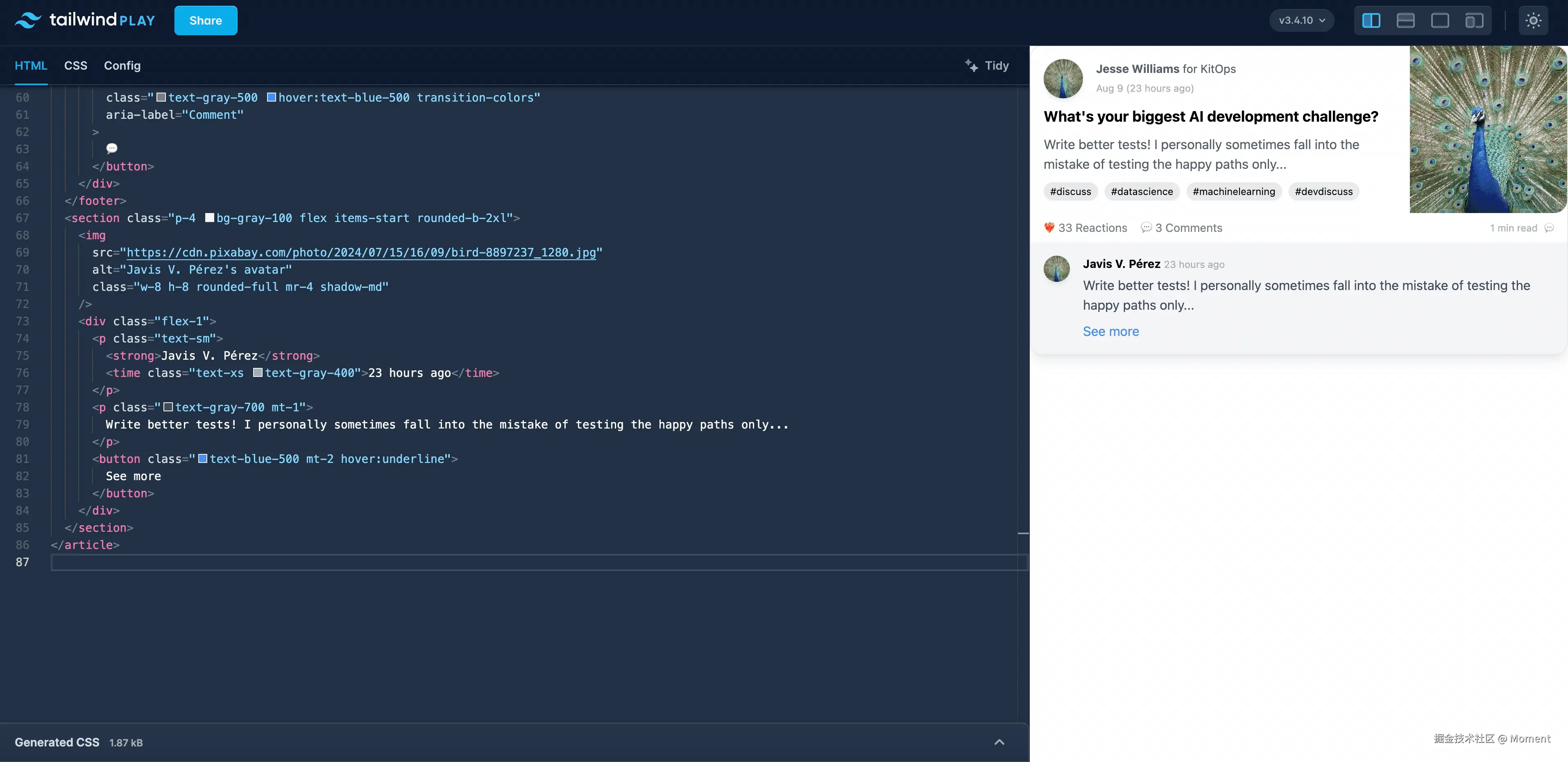1568x762 pixels.
Task: Select the side-by-side split layout icon
Action: [x=1371, y=20]
